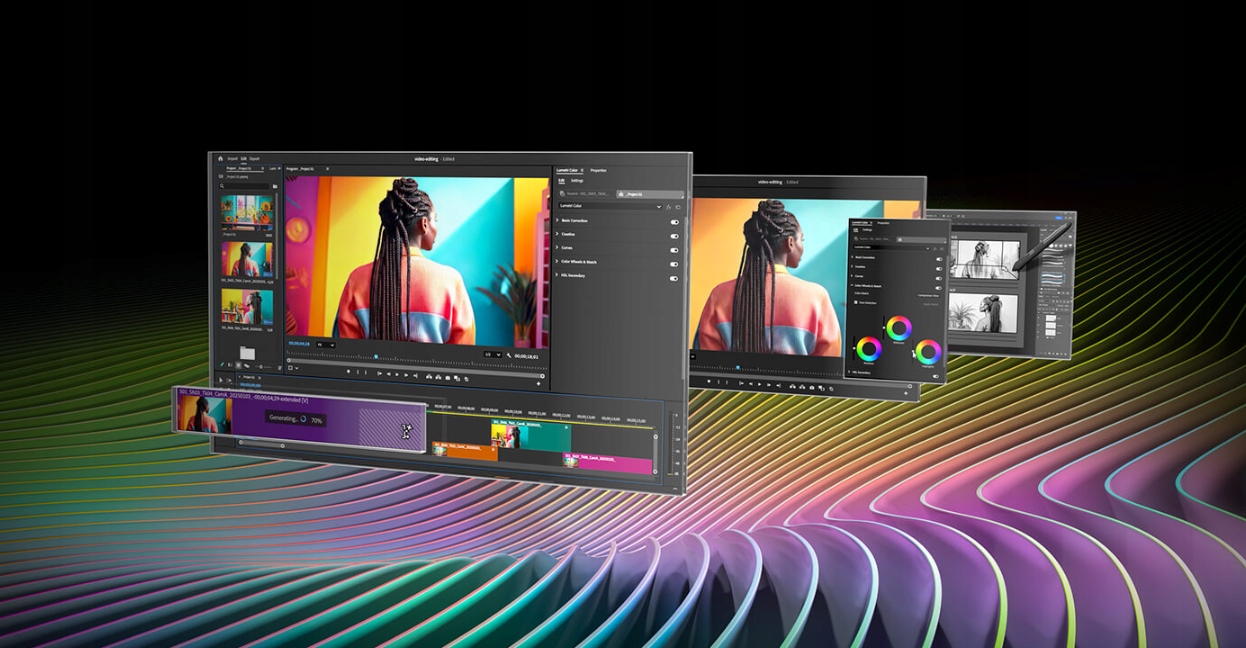Toggle the Basic Correction switch in front window

click(x=674, y=221)
